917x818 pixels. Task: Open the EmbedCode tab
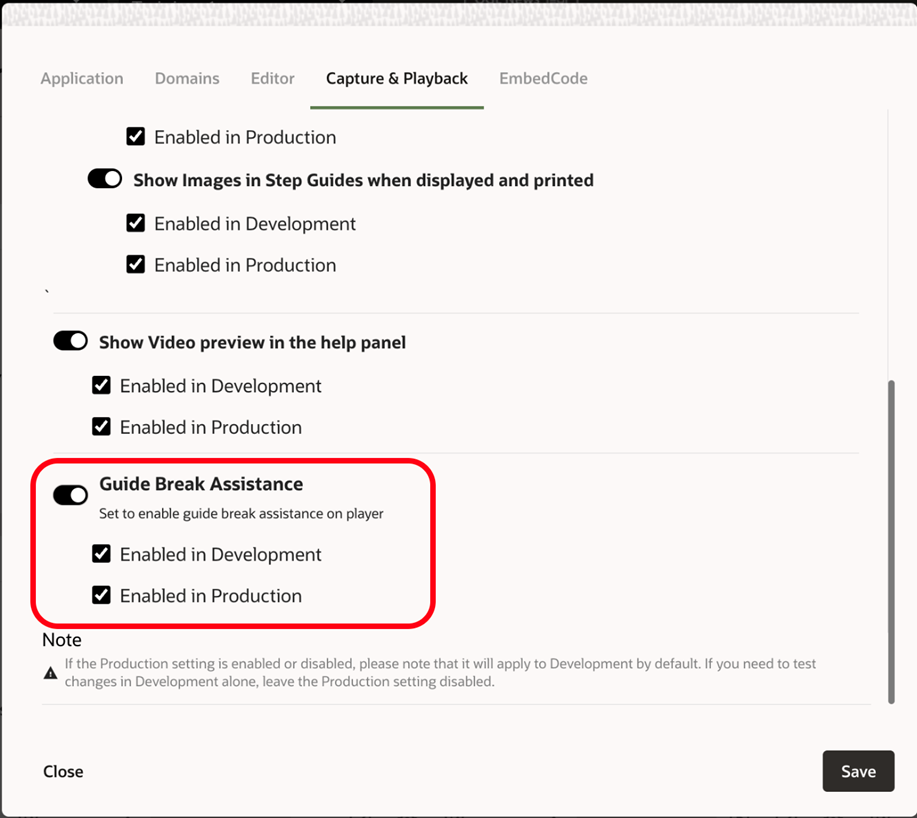(x=543, y=78)
